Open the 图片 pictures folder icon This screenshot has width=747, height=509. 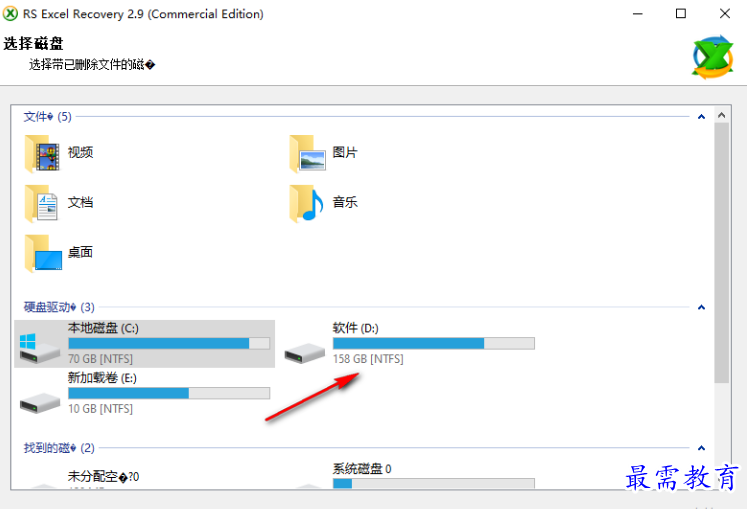(x=307, y=153)
